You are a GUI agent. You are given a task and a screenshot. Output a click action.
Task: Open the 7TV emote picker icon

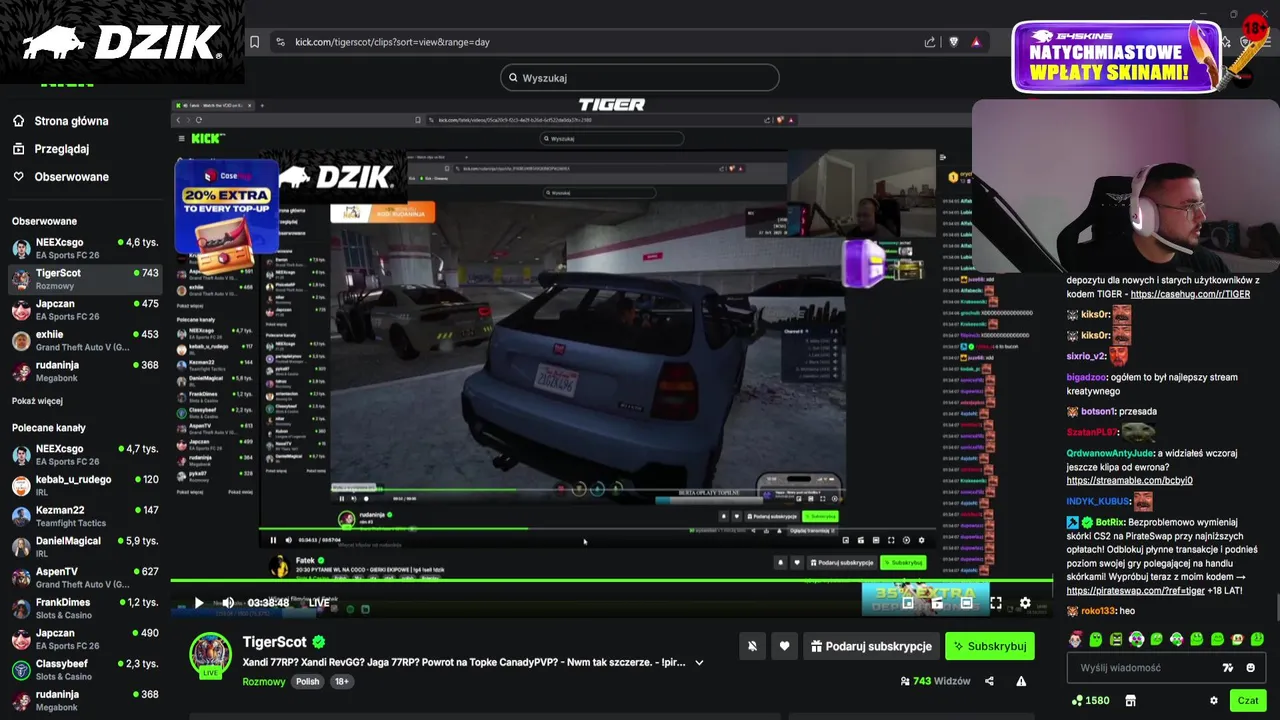(x=1228, y=668)
